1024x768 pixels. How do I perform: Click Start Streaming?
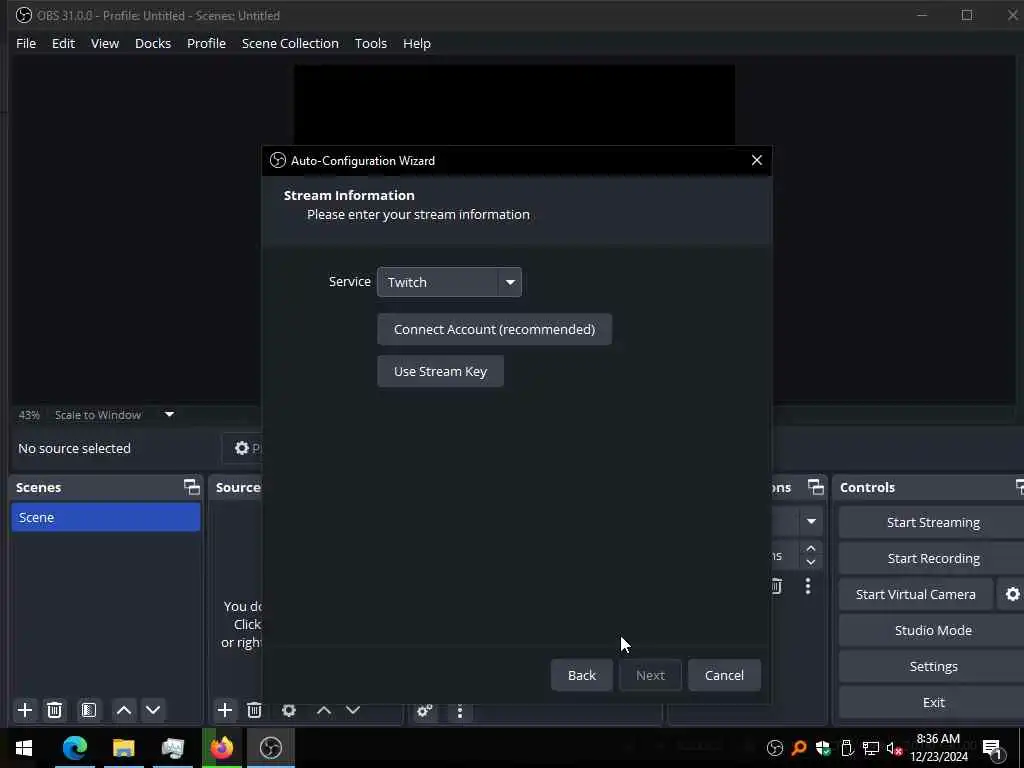933,522
